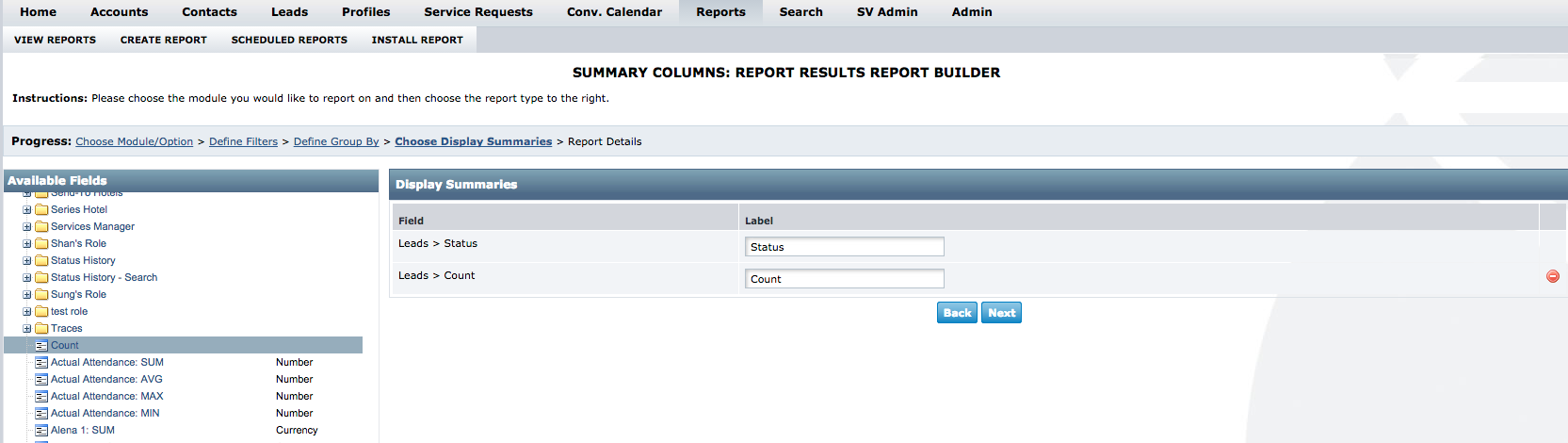Switch to Create Report tab
The width and height of the screenshot is (1568, 443).
163,40
